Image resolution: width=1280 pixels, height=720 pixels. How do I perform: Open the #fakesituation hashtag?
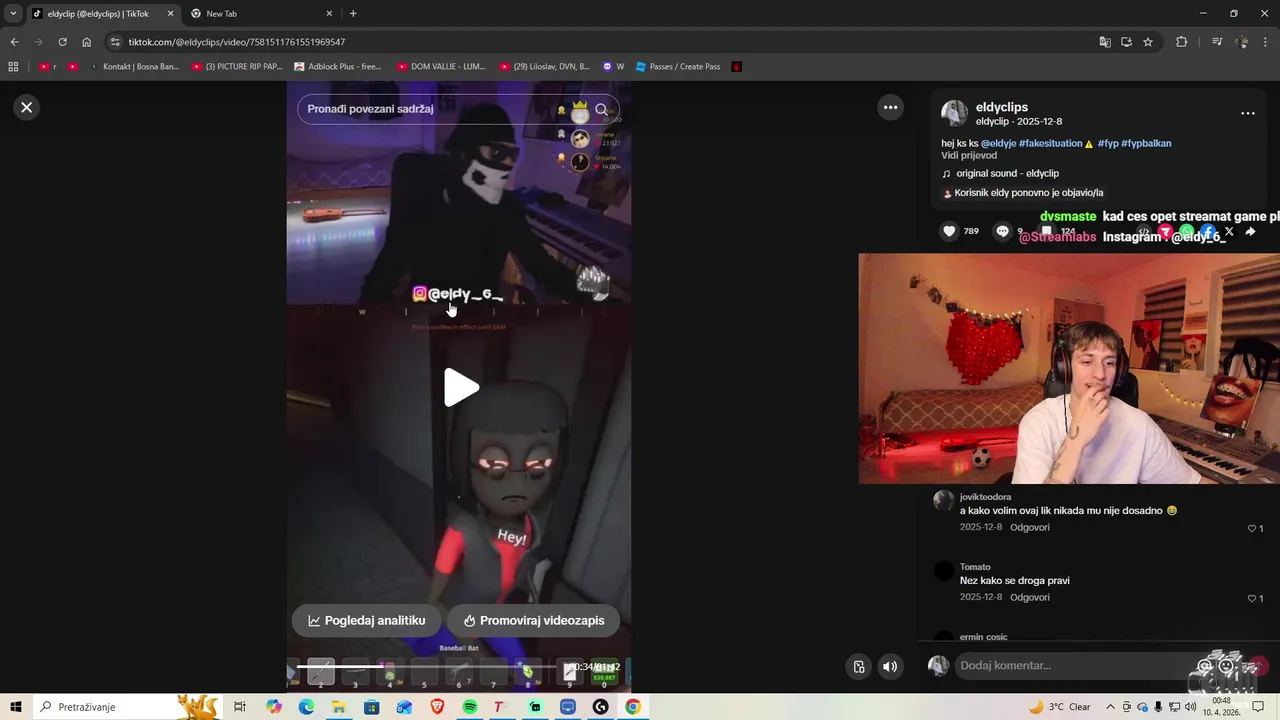(1050, 143)
